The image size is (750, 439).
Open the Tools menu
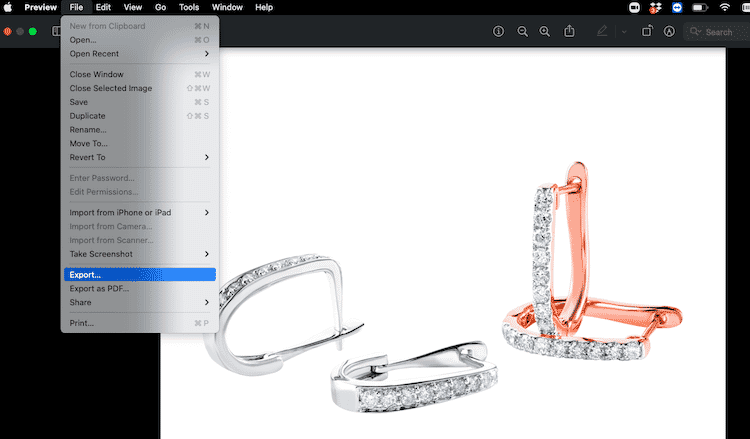click(x=189, y=7)
